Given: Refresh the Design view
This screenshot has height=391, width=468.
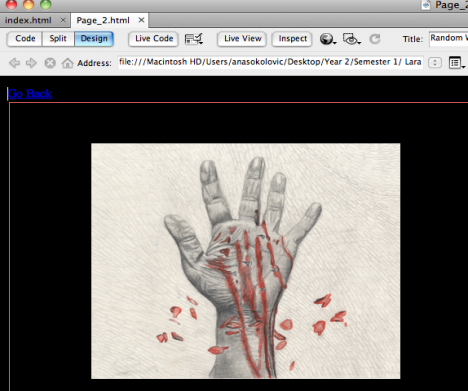Looking at the screenshot, I should 375,39.
